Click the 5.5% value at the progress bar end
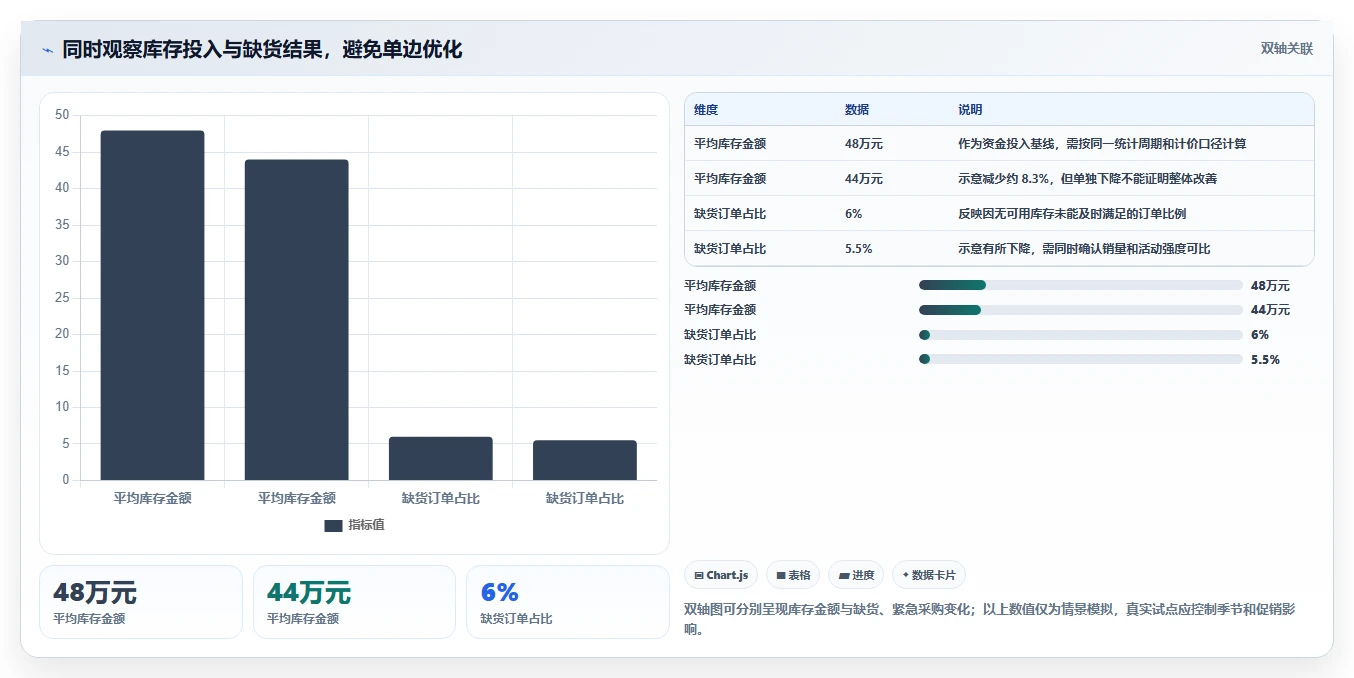The height and width of the screenshot is (678, 1354). pos(1265,359)
